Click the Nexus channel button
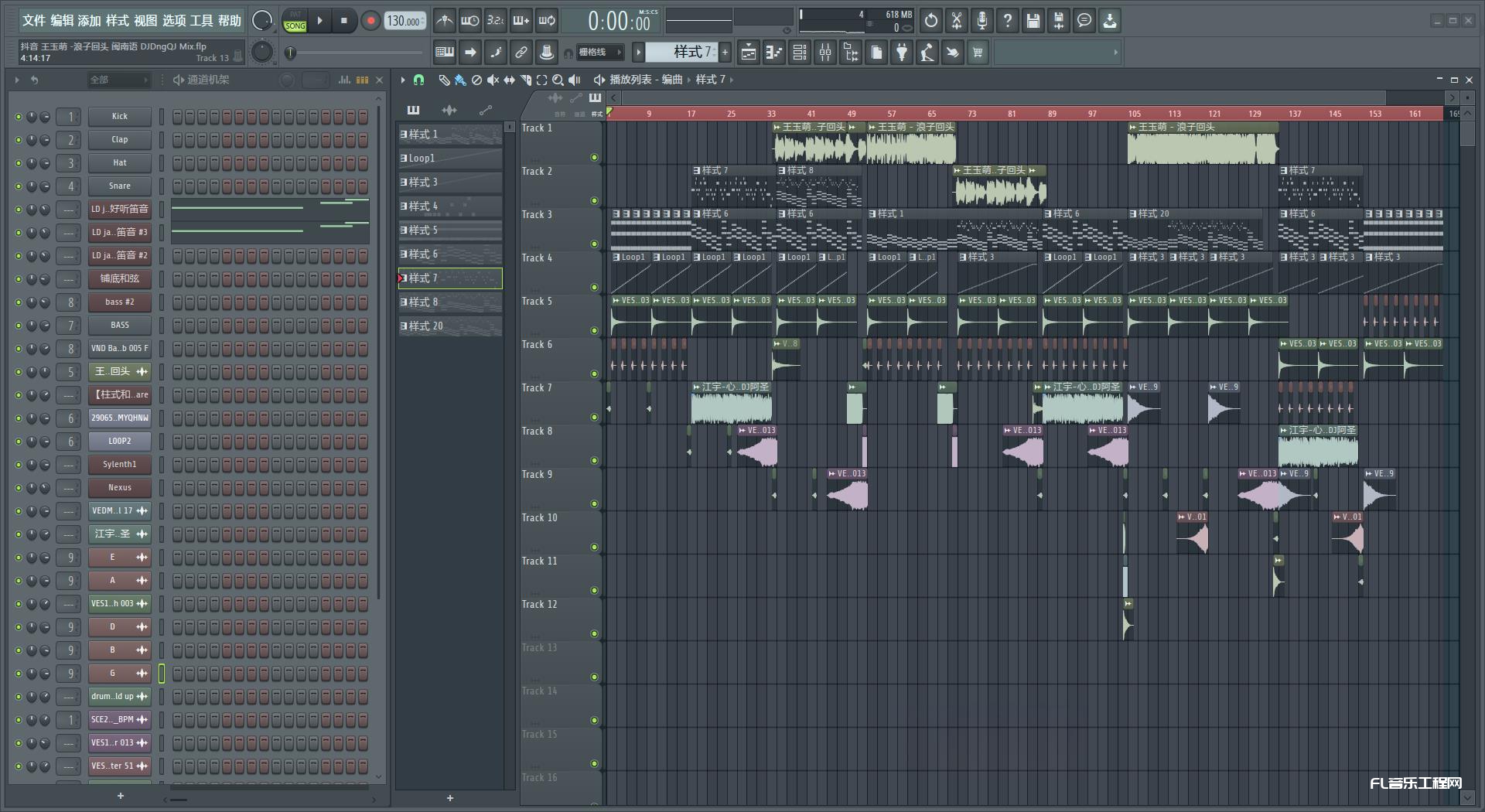Image resolution: width=1485 pixels, height=812 pixels. coord(119,488)
